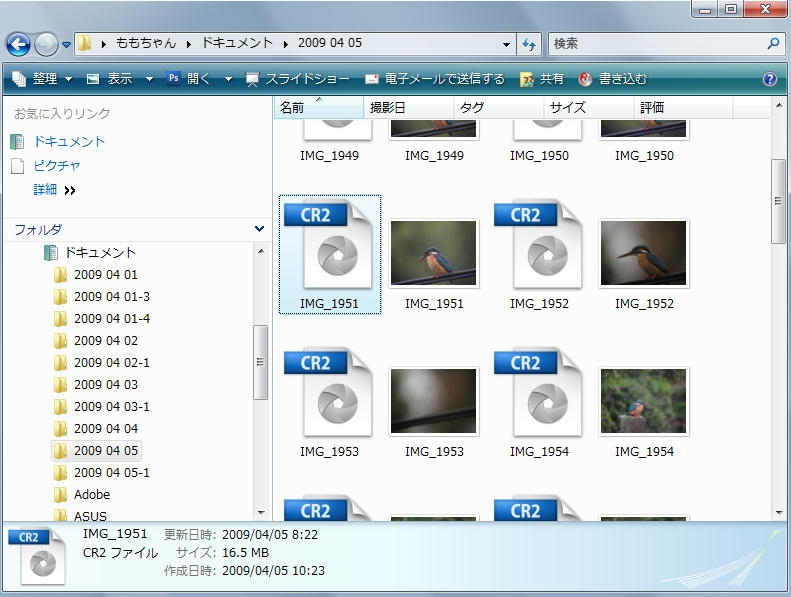Collapse the フォルダ folders pane chevron
Screen dimensions: 791x597
click(x=259, y=229)
